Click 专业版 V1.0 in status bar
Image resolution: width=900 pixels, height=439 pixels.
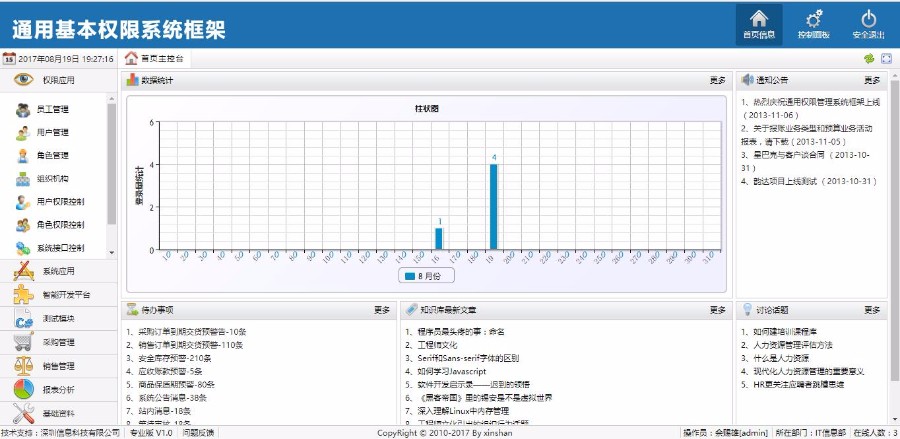coord(151,433)
